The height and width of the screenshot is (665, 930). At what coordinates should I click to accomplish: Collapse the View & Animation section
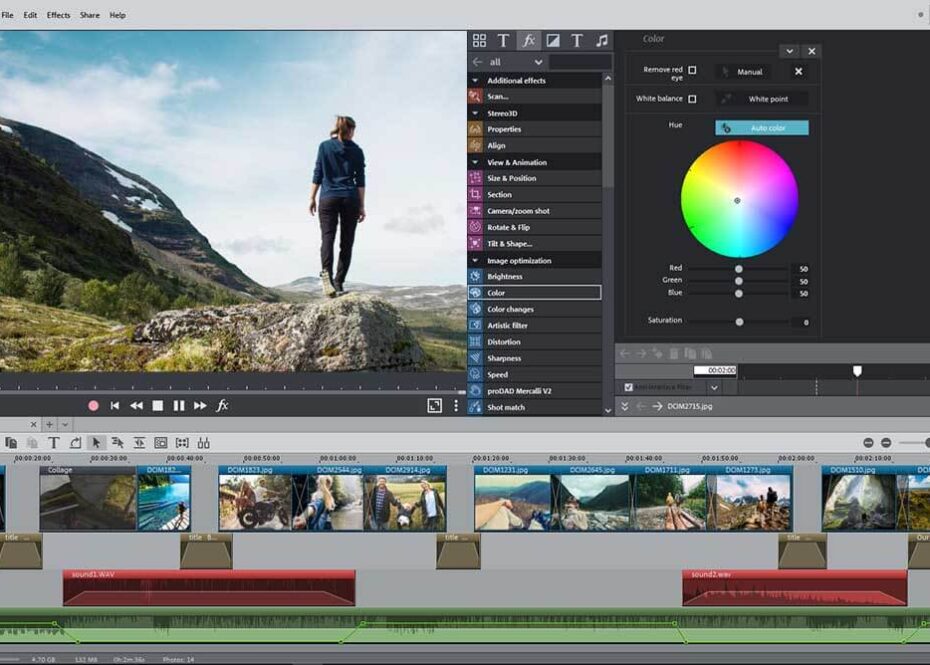pyautogui.click(x=475, y=162)
